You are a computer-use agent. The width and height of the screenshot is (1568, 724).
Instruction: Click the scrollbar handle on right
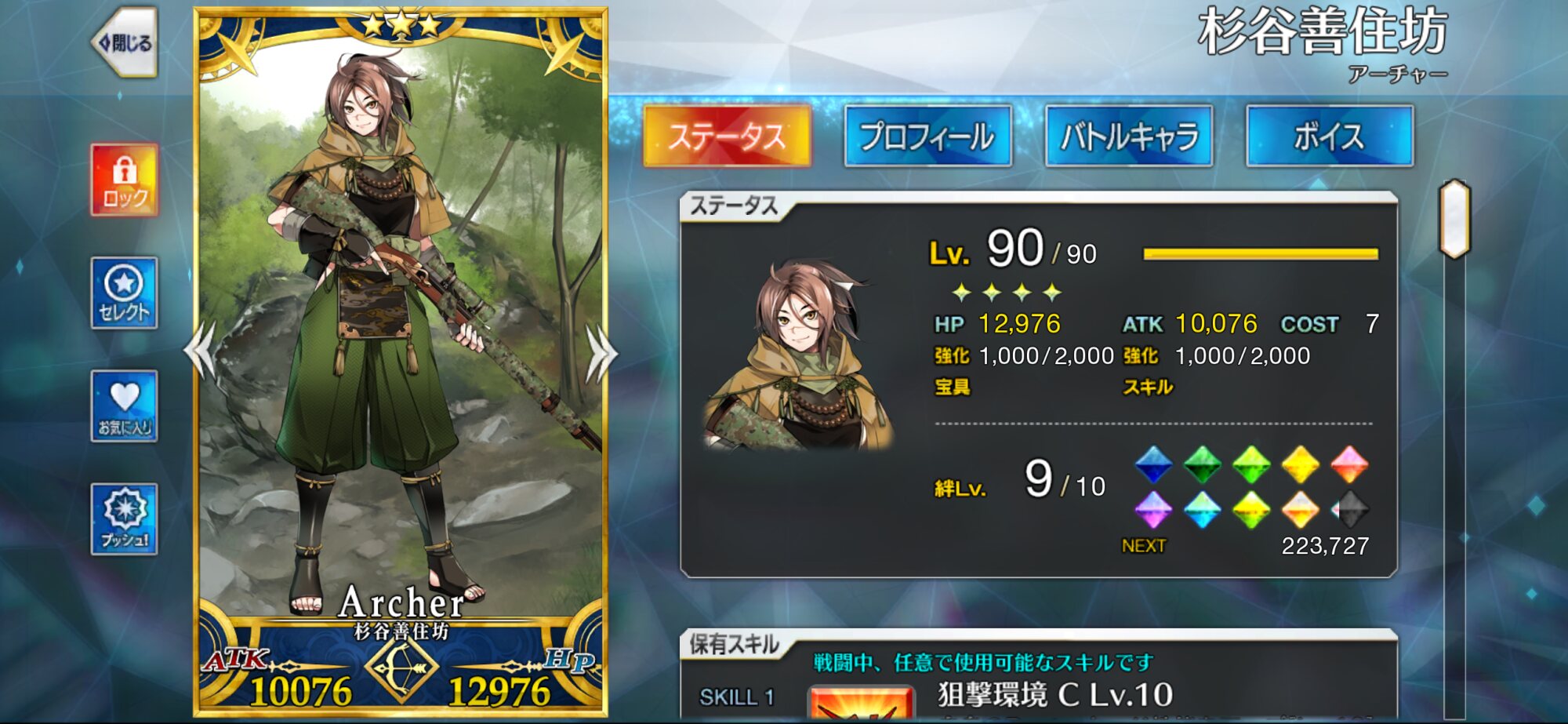[x=1454, y=219]
